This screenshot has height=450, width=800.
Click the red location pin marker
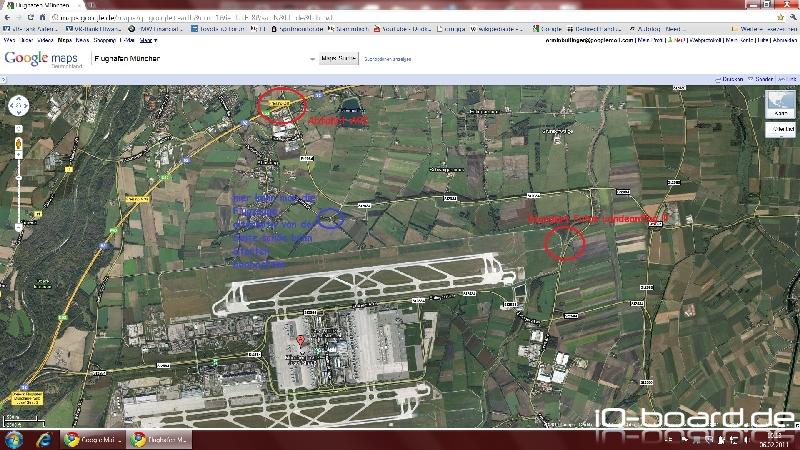pyautogui.click(x=301, y=342)
